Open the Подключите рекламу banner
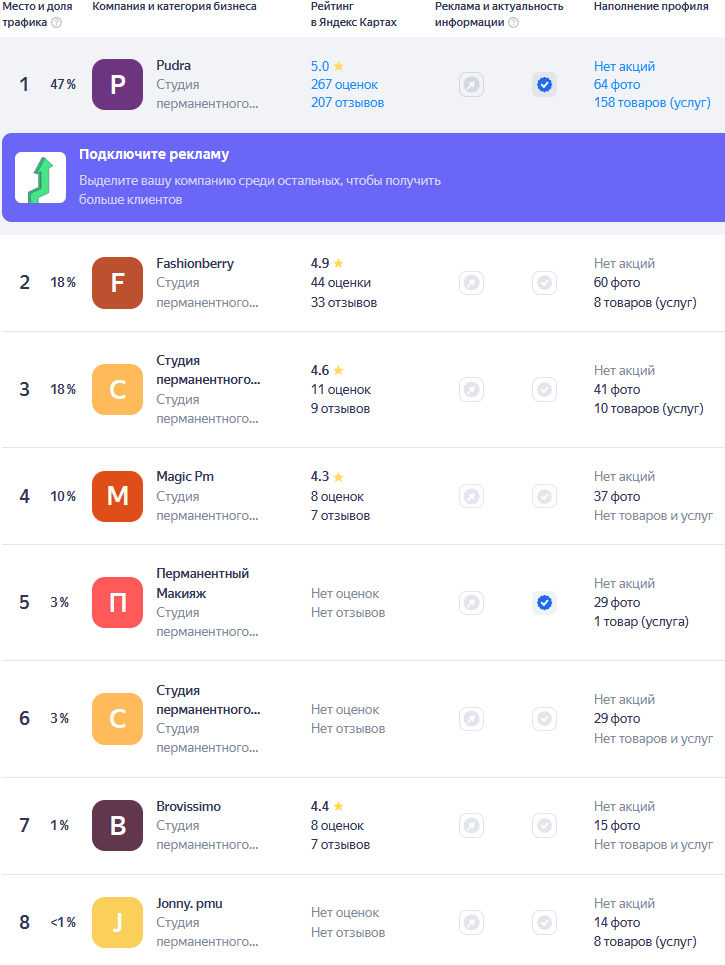Screen dimensions: 725x965 coord(363,177)
